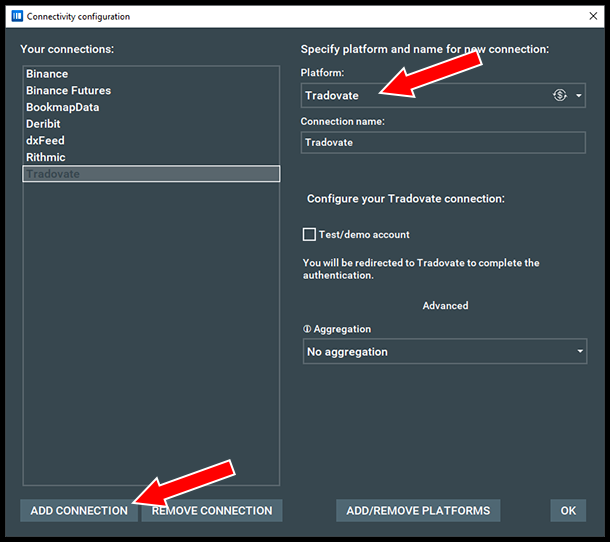Image resolution: width=610 pixels, height=542 pixels.
Task: Select the highlighted Tradovate connection
Action: pos(151,174)
